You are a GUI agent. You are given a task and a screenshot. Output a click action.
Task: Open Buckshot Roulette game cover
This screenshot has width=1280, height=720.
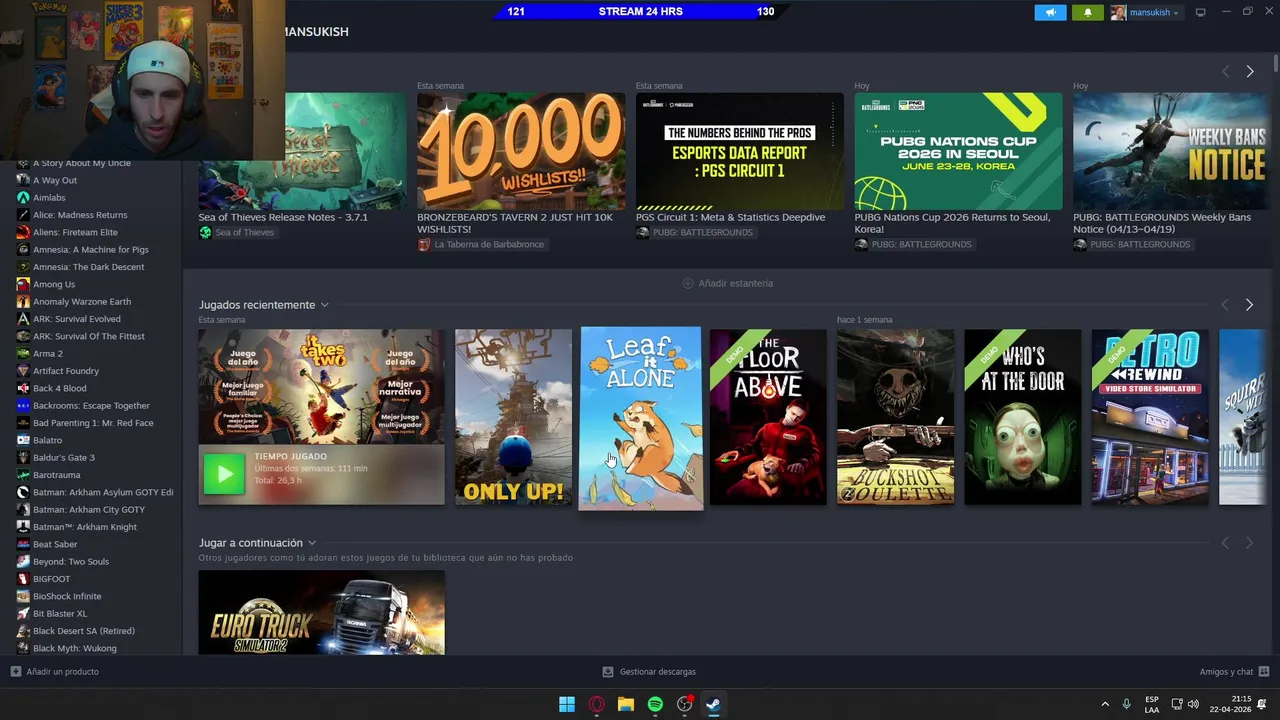click(895, 417)
